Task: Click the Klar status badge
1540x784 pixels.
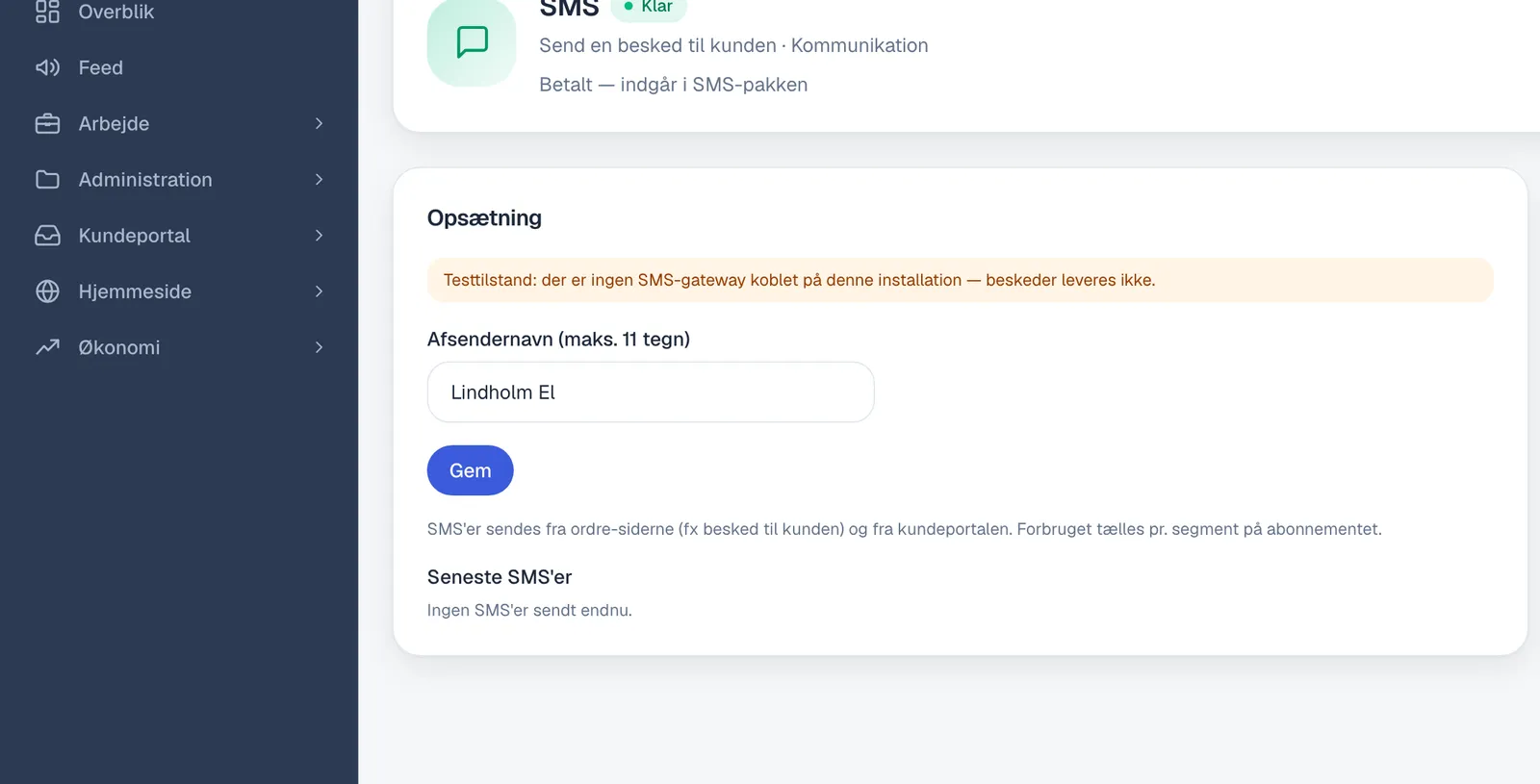Action: click(649, 8)
